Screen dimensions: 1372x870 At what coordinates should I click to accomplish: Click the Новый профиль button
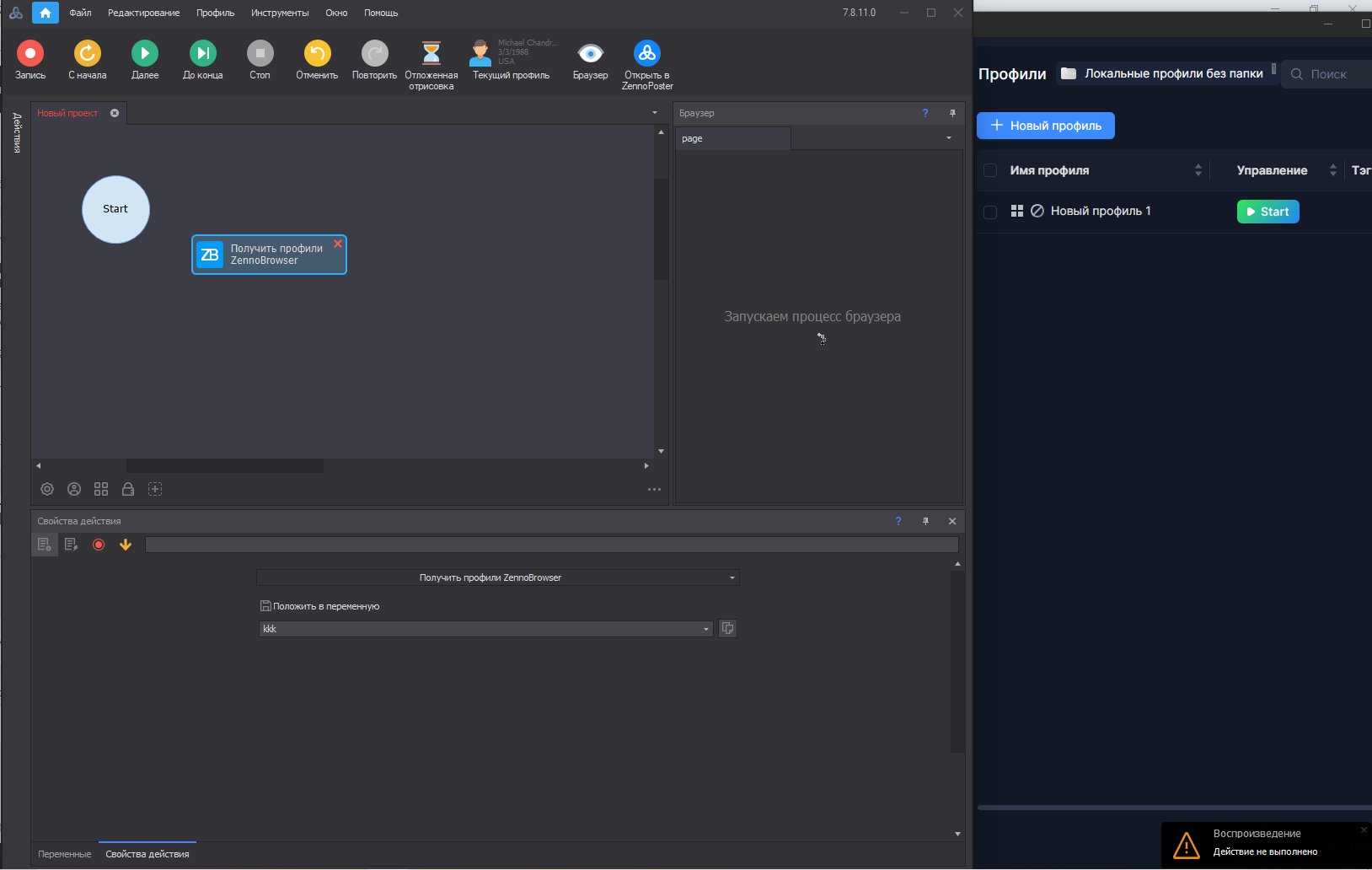tap(1045, 126)
